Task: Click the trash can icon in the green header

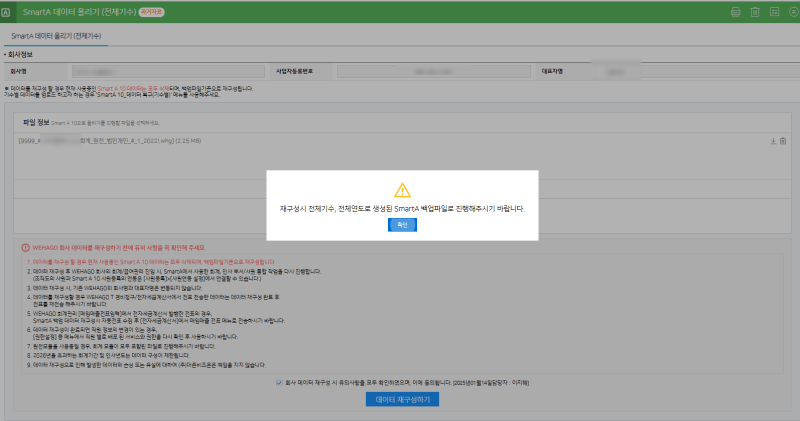Action: pyautogui.click(x=755, y=12)
